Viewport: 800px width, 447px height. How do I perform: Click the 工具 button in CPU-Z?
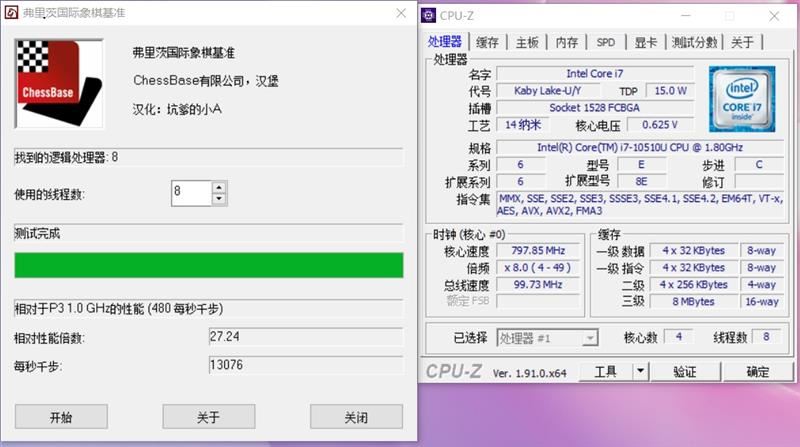[606, 372]
